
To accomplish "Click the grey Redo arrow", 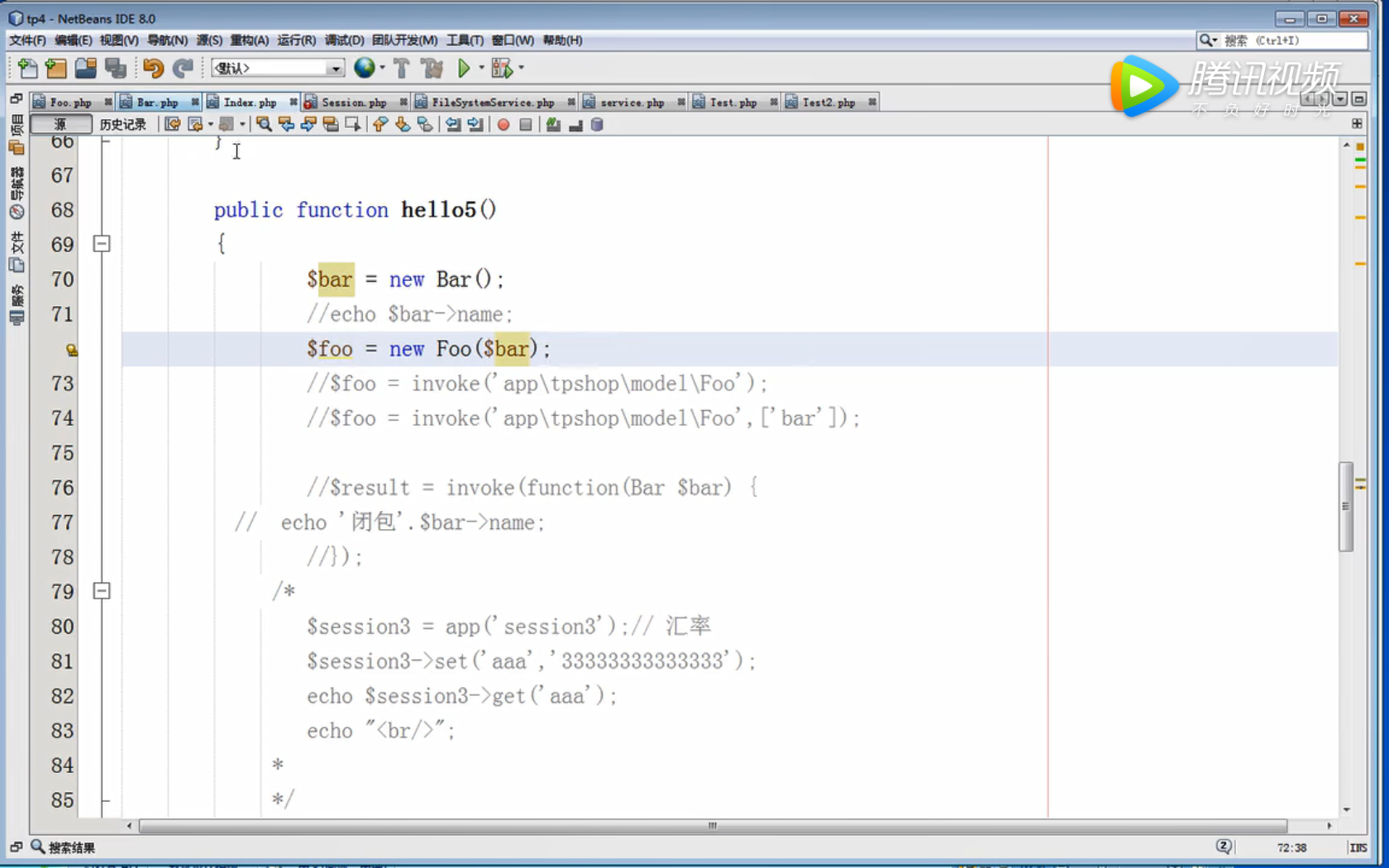I will coord(184,69).
